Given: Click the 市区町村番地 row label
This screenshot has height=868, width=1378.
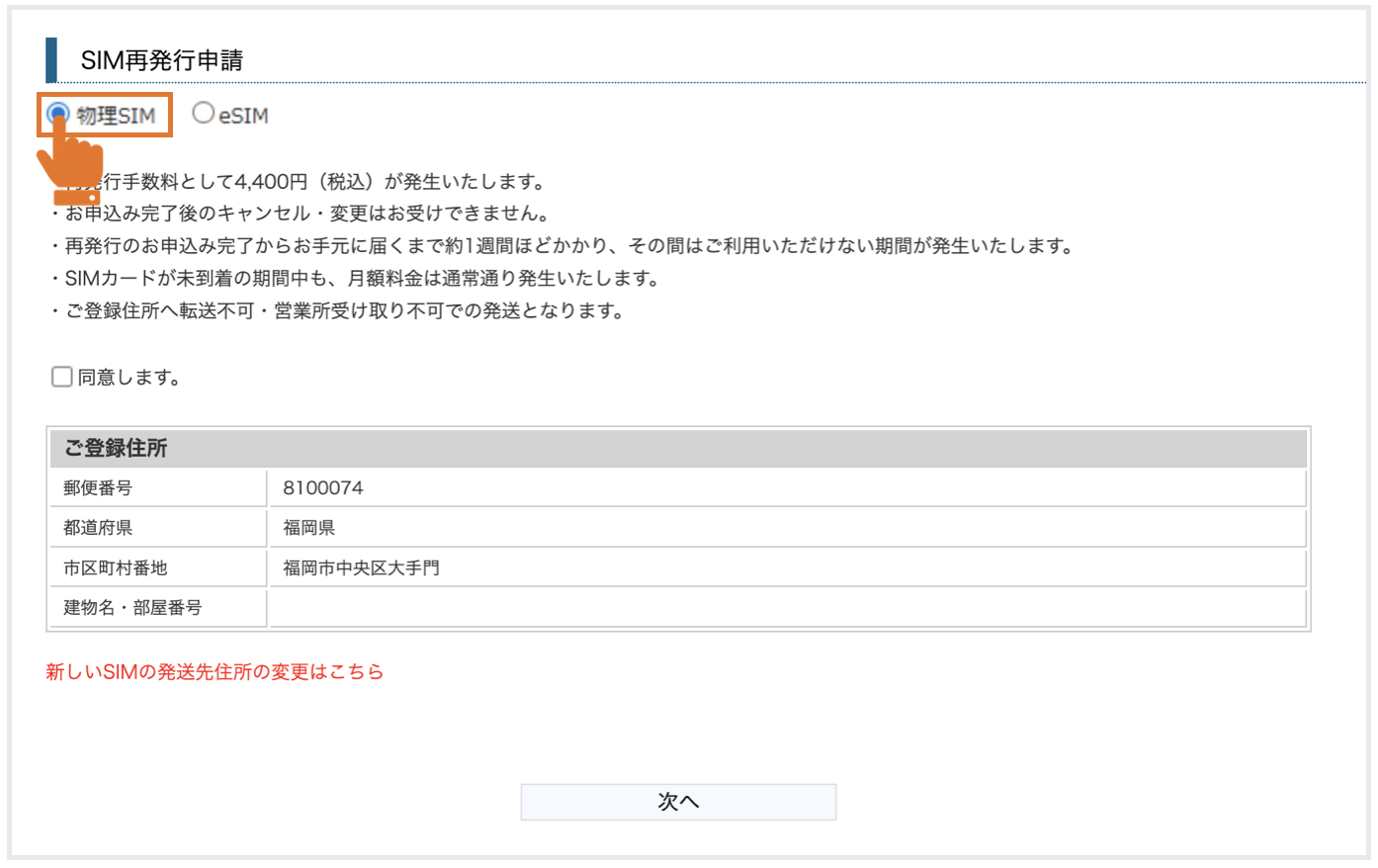Looking at the screenshot, I should point(116,568).
